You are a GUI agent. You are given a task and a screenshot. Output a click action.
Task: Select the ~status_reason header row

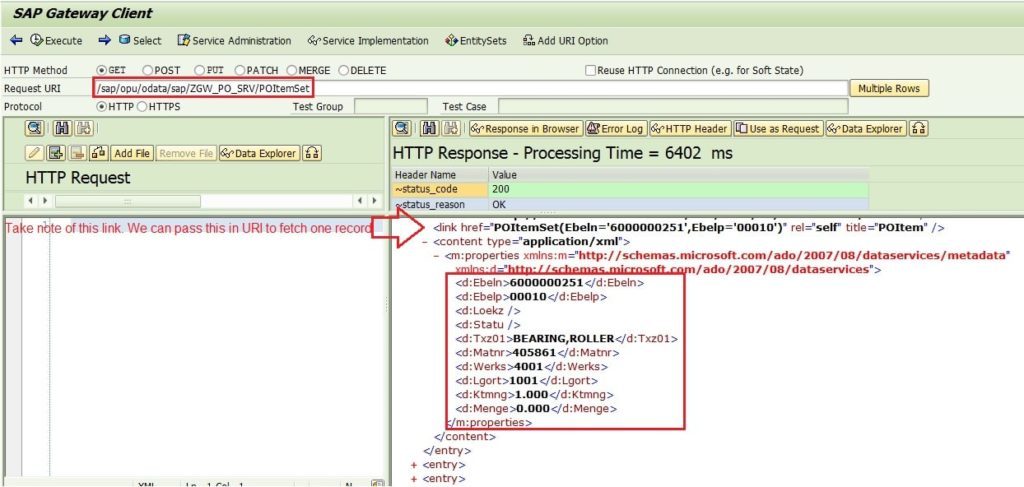click(x=440, y=204)
